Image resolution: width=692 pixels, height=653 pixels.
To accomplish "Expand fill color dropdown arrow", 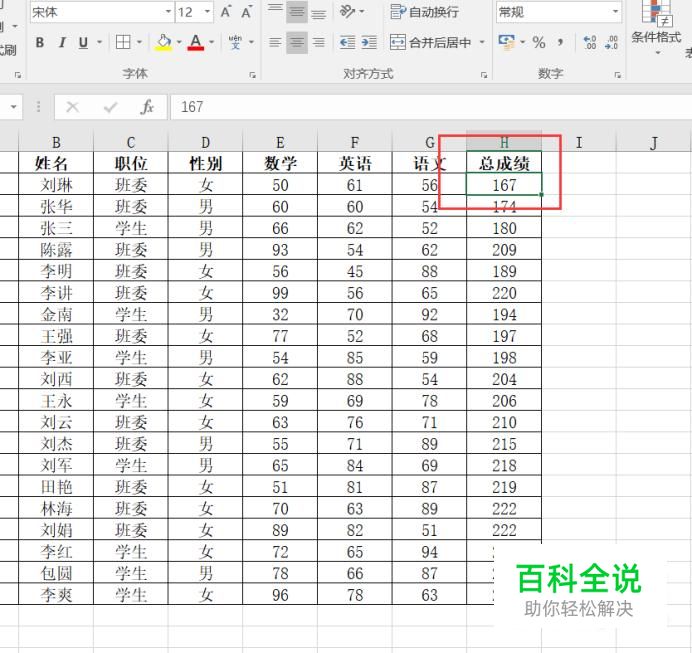I will [x=179, y=43].
